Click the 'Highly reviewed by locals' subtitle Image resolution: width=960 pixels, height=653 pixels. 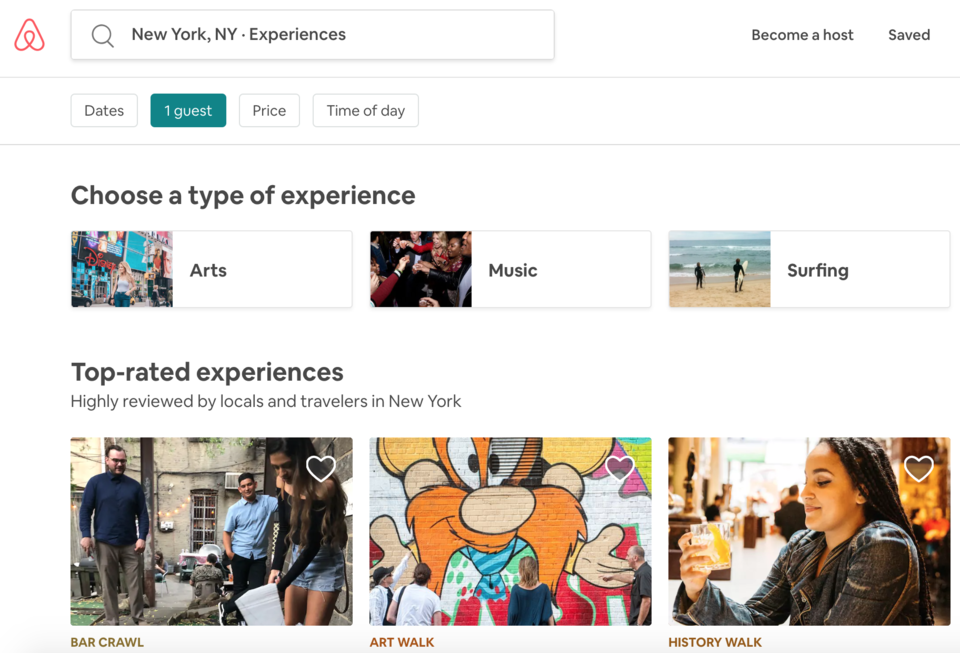[x=266, y=401]
